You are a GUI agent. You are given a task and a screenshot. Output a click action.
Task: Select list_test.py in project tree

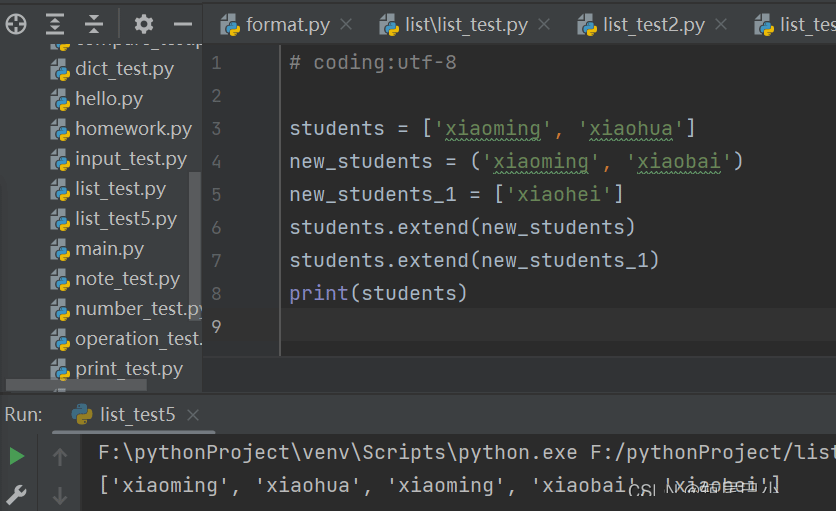120,189
